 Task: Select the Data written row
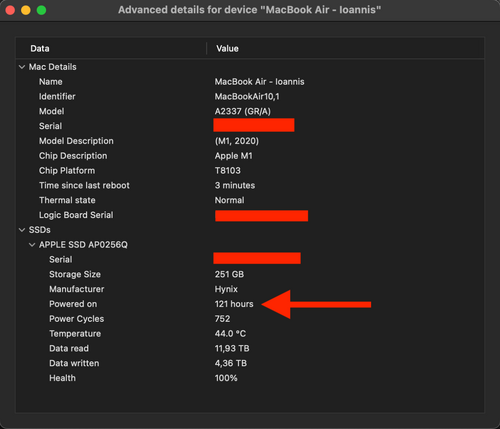tap(250, 363)
